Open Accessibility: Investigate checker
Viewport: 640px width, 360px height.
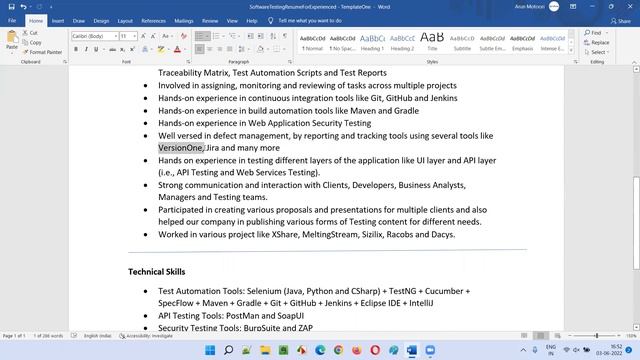146,336
